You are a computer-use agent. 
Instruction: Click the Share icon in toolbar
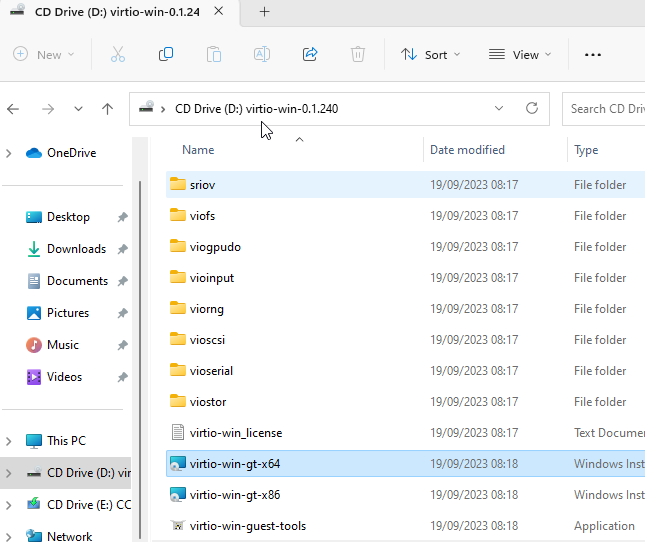[310, 54]
